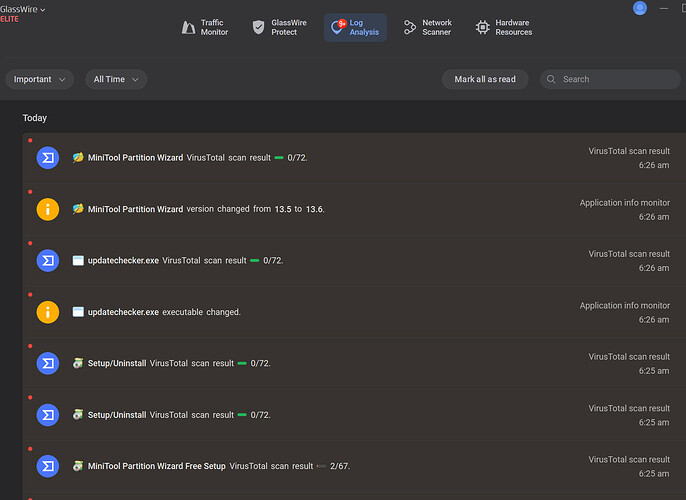The height and width of the screenshot is (500, 686).
Task: Click the Log Analysis heart icon
Action: tap(338, 28)
